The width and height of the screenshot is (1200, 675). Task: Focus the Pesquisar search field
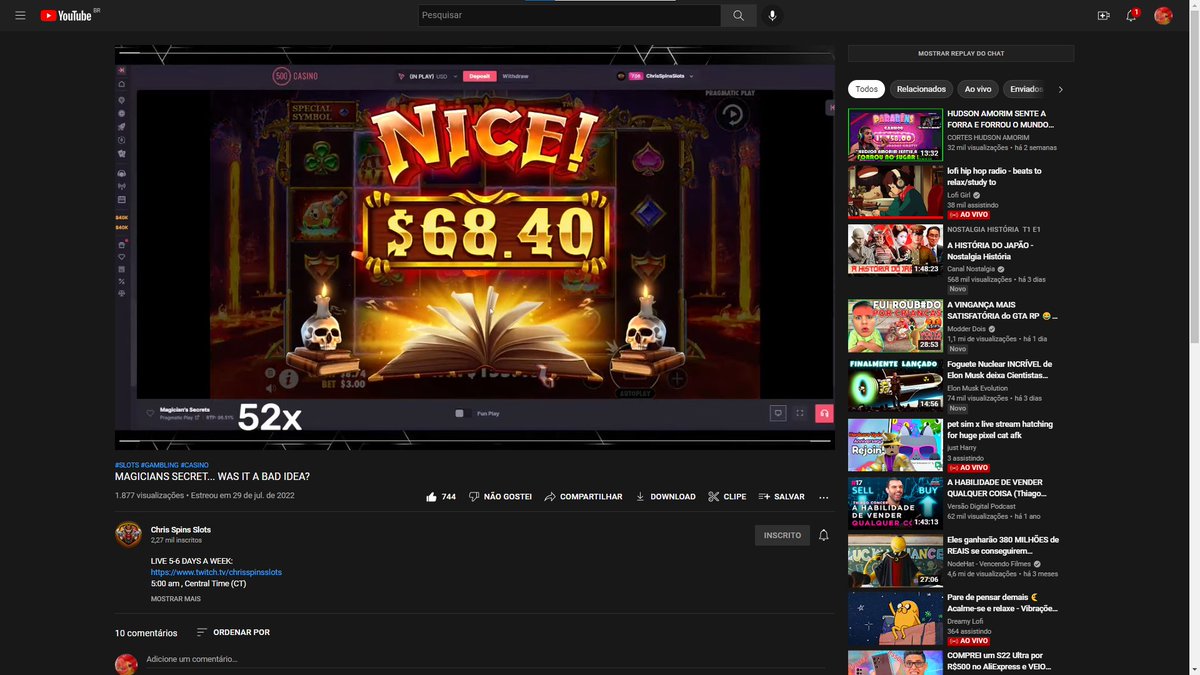pyautogui.click(x=570, y=16)
